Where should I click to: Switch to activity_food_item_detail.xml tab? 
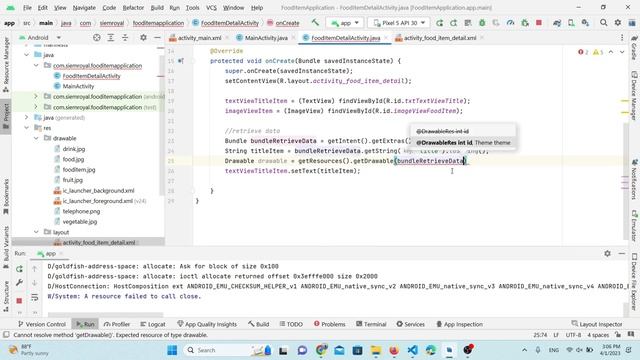click(440, 38)
